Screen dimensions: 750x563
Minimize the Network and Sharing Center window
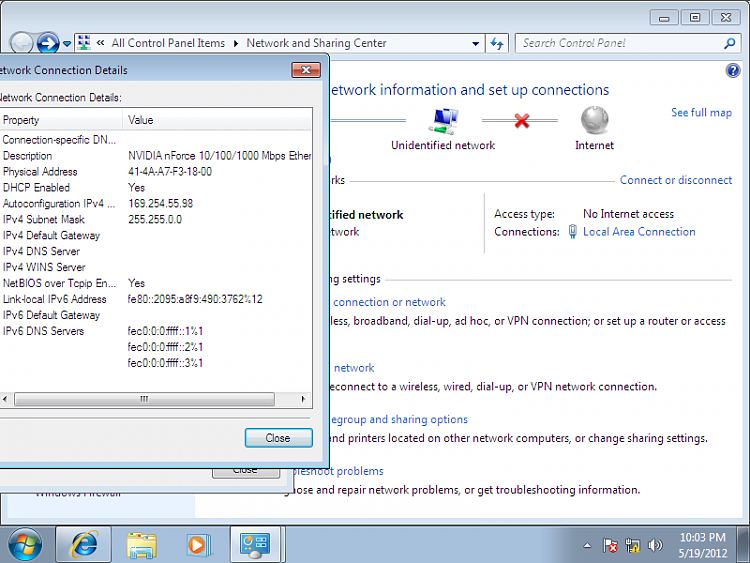pos(664,18)
